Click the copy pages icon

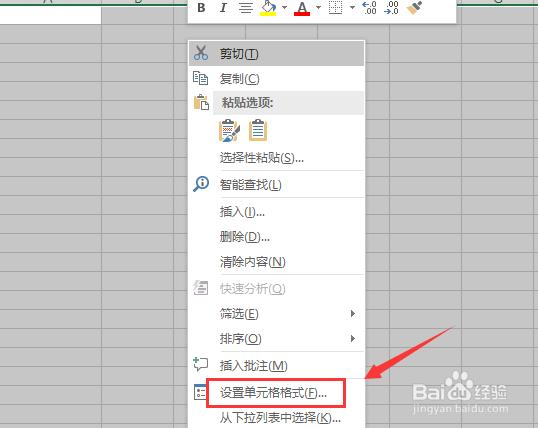(x=200, y=78)
